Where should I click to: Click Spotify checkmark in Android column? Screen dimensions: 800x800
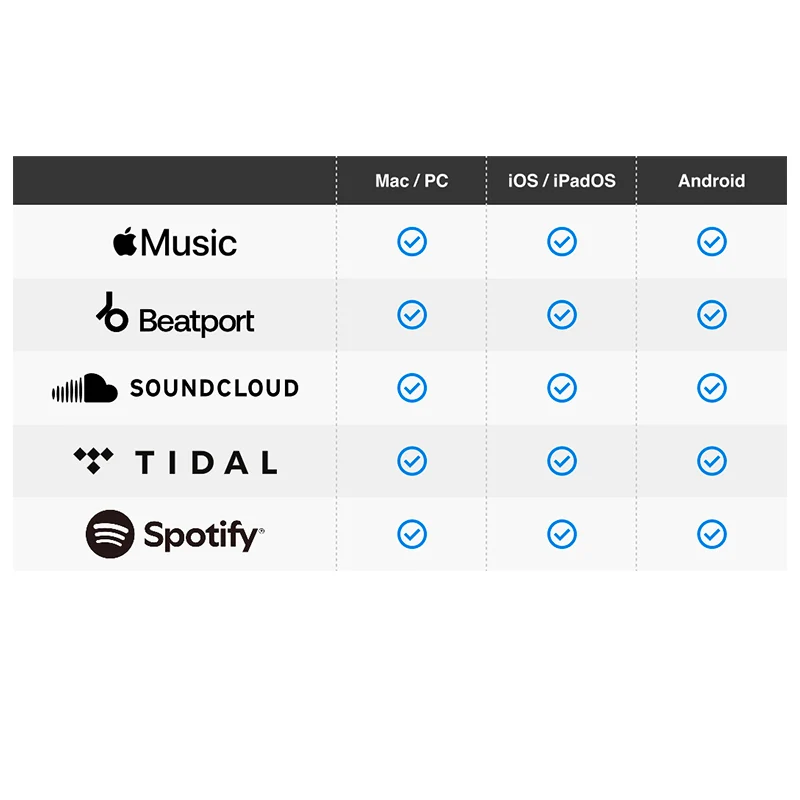[x=712, y=534]
